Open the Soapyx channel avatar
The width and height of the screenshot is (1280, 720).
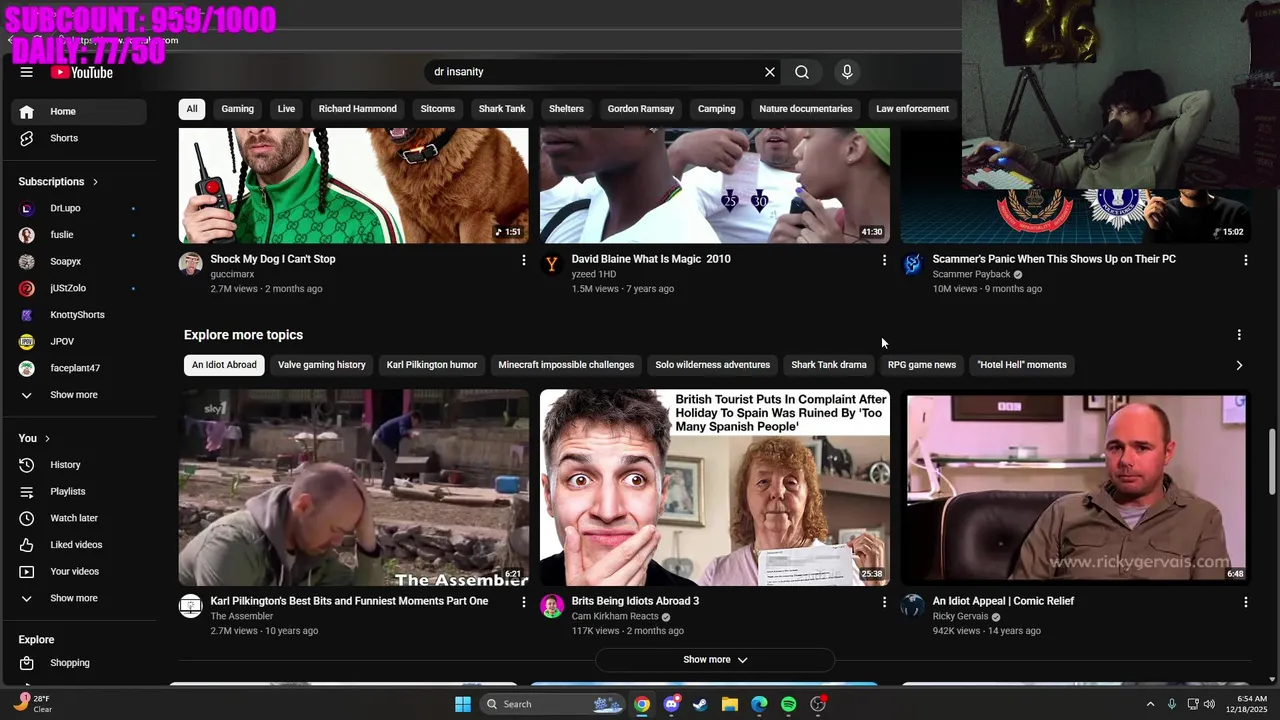(27, 261)
